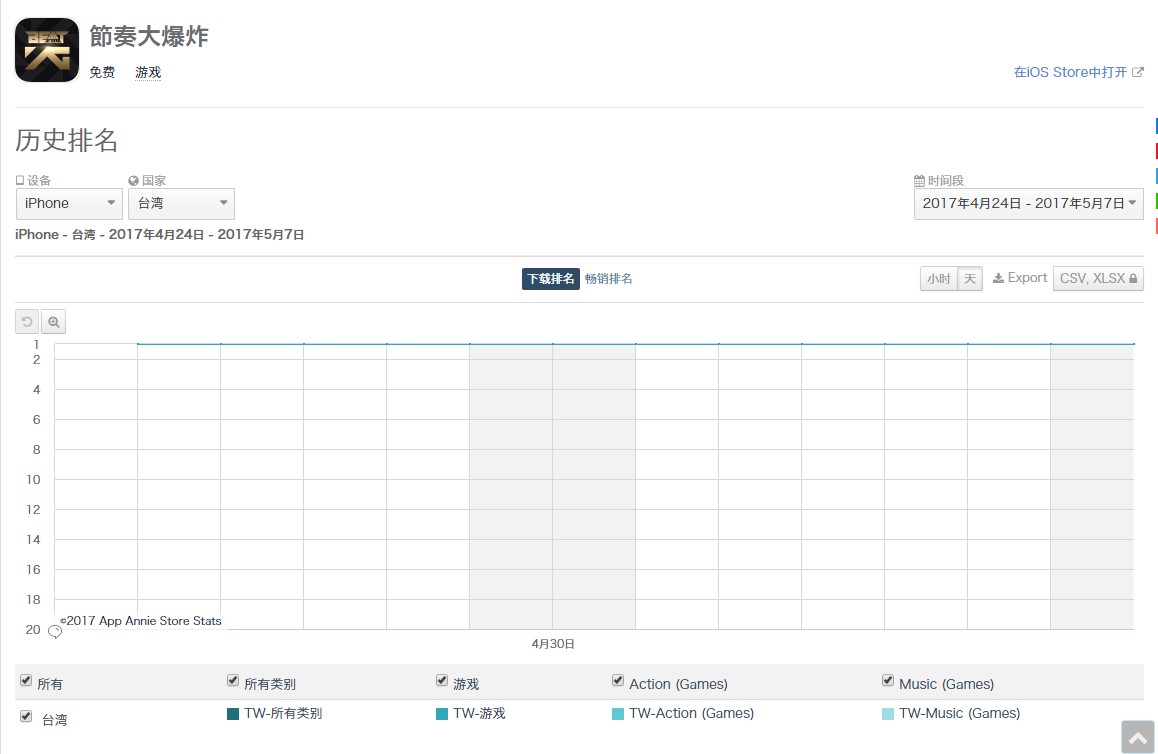The width and height of the screenshot is (1158, 754).
Task: Expand the date range picker dropdown
Action: tap(1029, 204)
